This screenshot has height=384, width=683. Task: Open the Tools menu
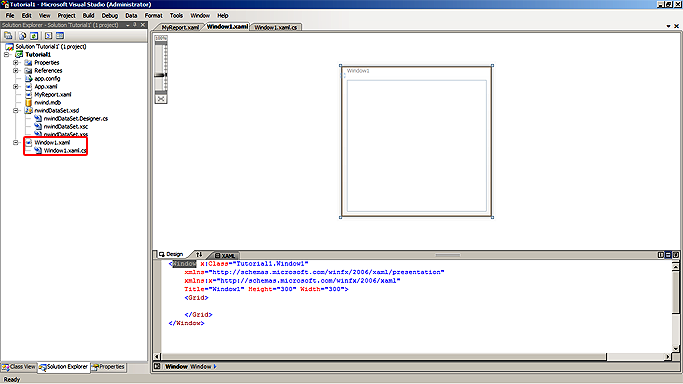tap(176, 16)
